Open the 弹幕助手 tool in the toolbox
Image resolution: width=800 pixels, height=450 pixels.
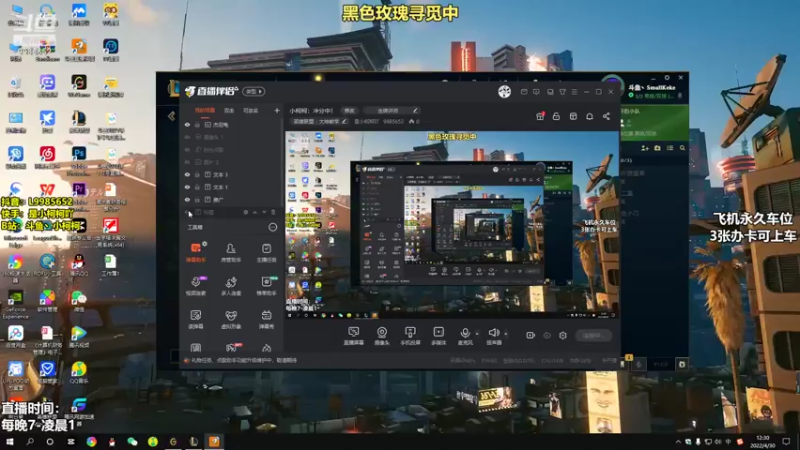pos(195,252)
